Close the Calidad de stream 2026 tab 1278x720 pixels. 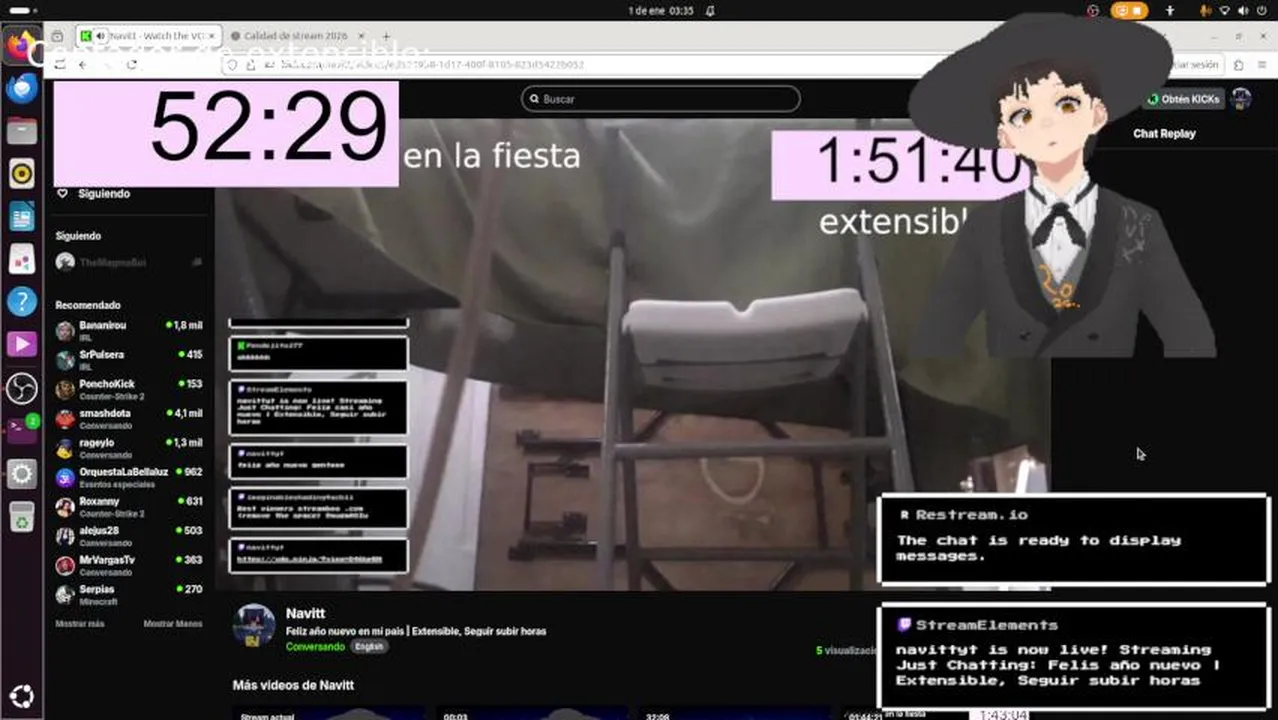[360, 36]
